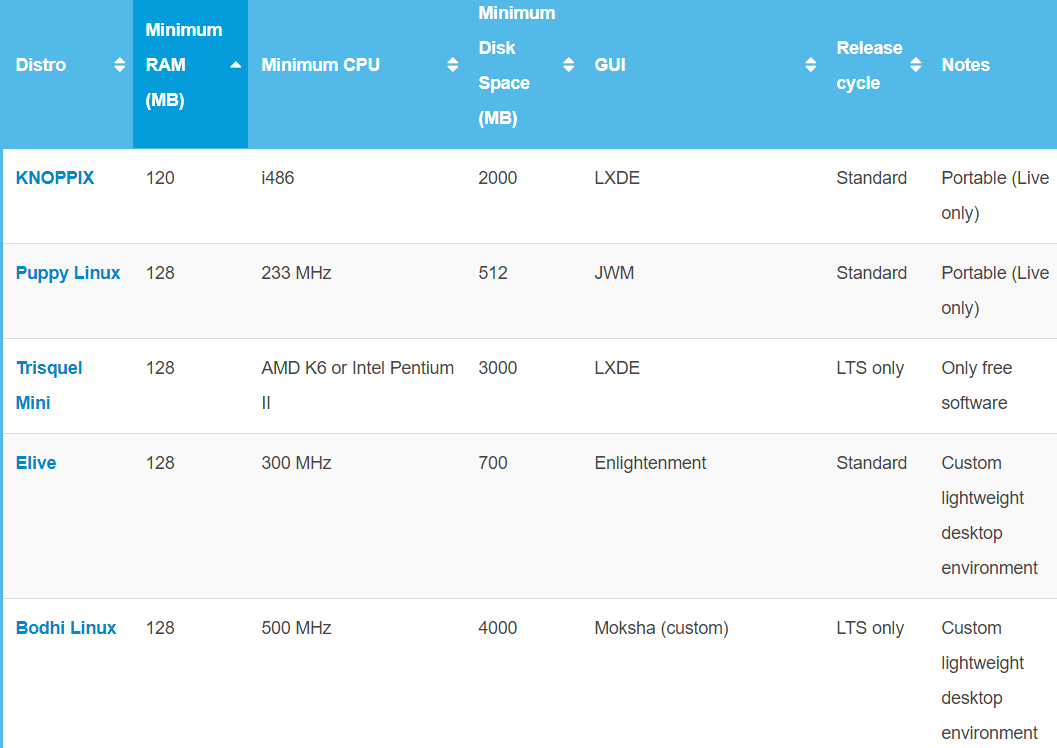Click the Minimum Disk Space sort arrows
Image resolution: width=1057 pixels, height=748 pixels.
click(x=568, y=65)
